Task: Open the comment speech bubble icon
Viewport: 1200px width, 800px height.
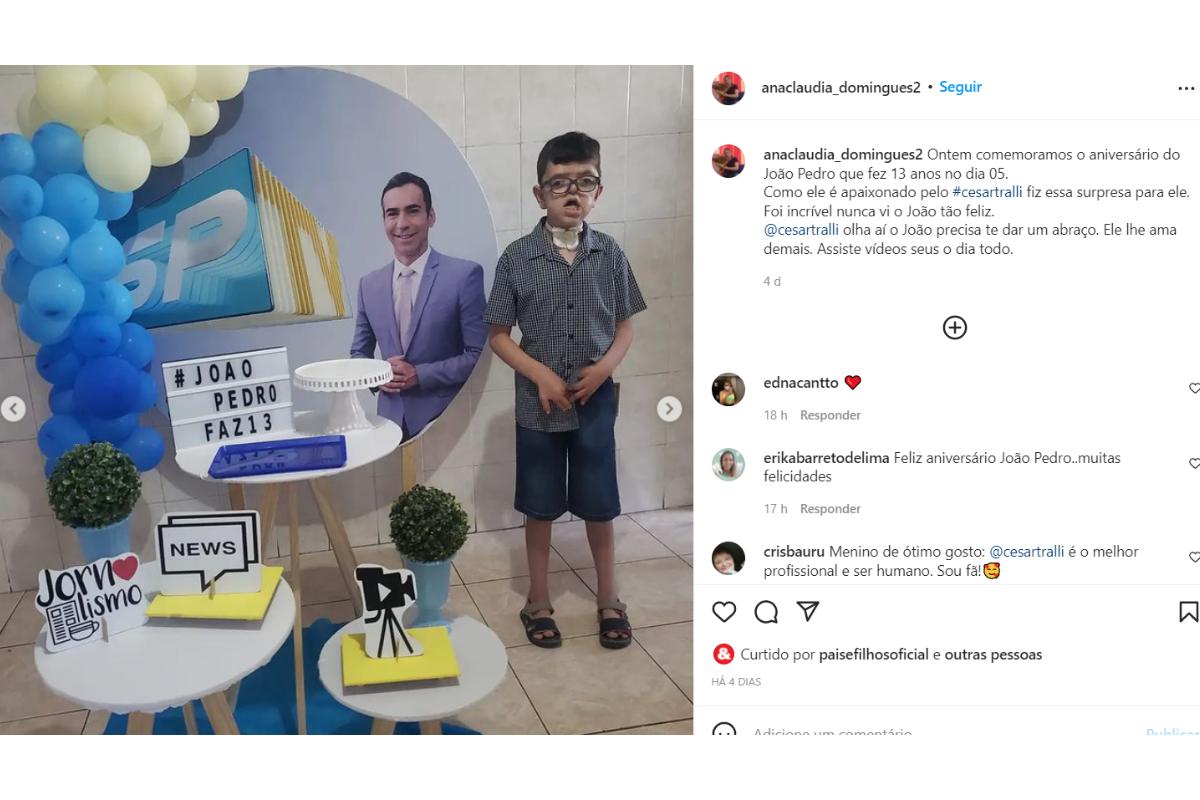Action: (x=766, y=611)
